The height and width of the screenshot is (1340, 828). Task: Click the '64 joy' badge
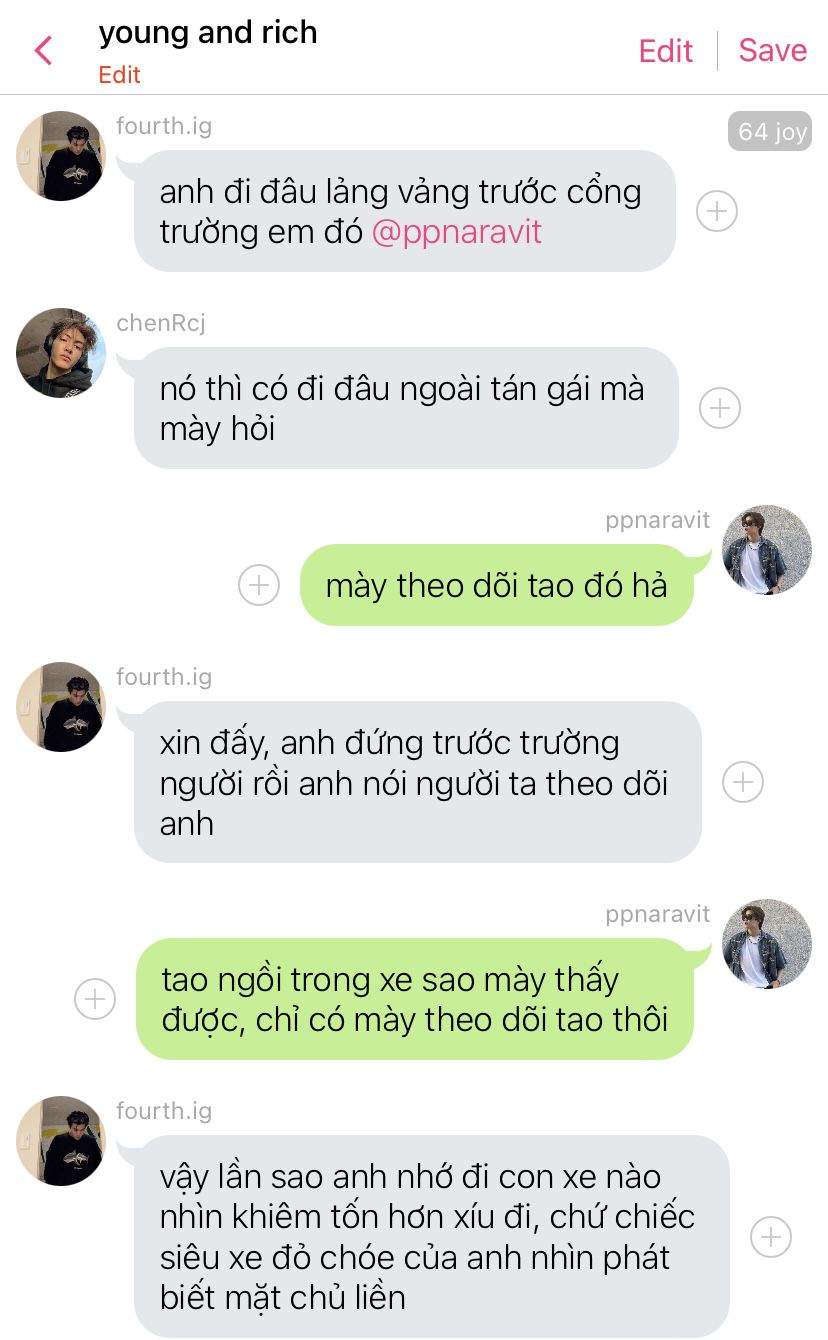point(769,132)
